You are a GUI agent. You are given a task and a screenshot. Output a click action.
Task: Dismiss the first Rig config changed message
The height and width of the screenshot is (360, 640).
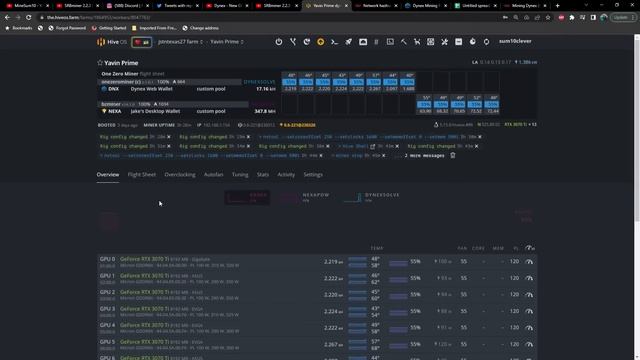pos(169,137)
